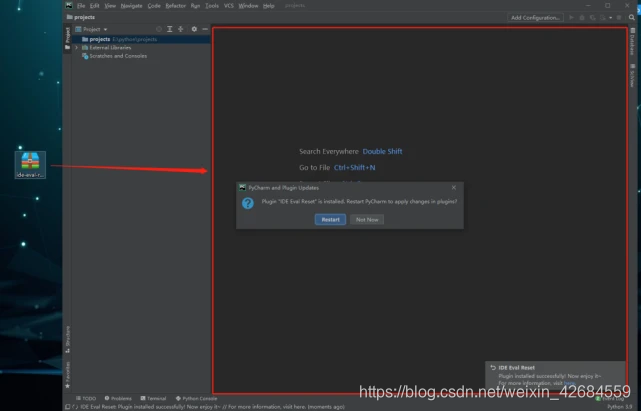641x411 pixels.
Task: Click the Collapse All icon in Project panel
Action: point(181,29)
